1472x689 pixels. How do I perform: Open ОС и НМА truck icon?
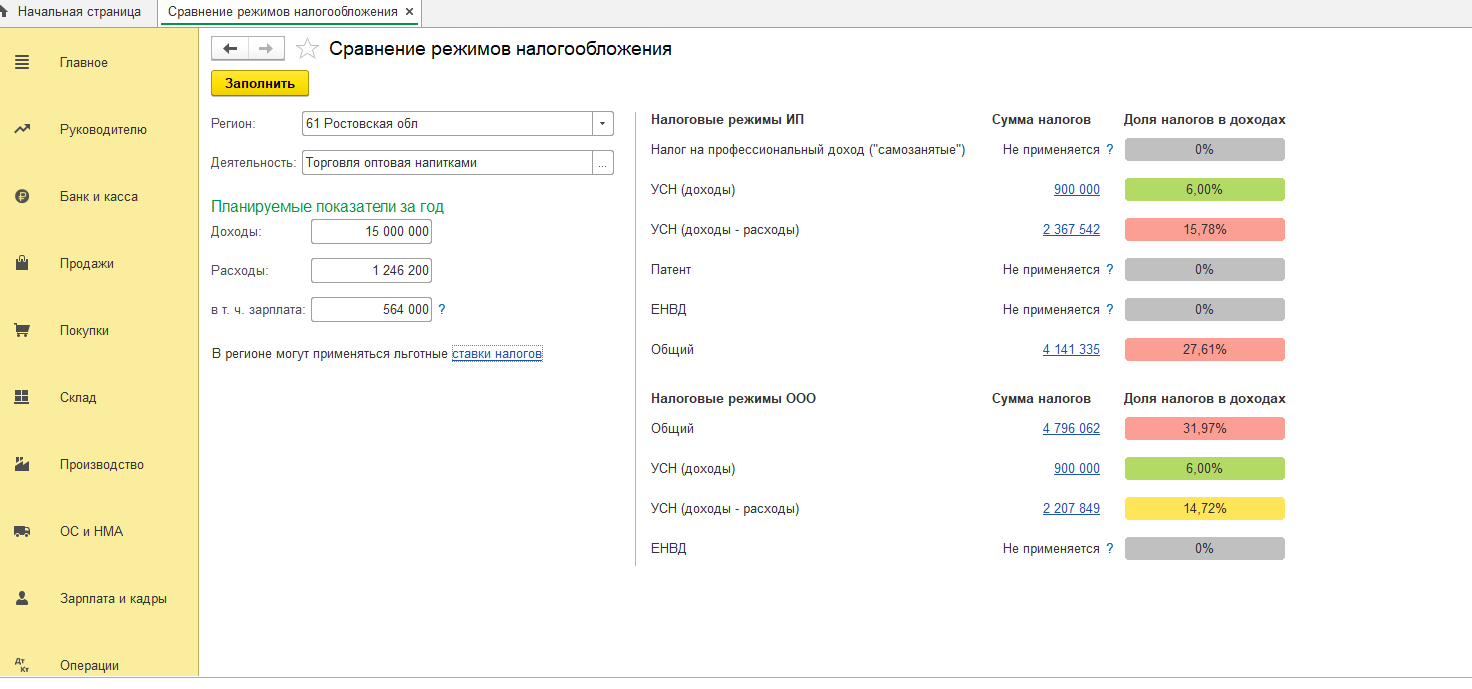click(21, 532)
